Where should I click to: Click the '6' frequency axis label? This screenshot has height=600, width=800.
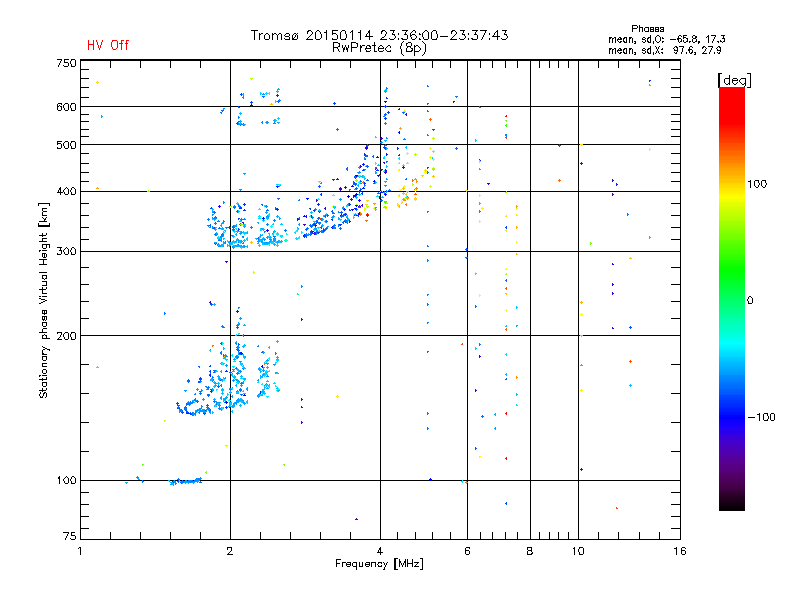(467, 551)
